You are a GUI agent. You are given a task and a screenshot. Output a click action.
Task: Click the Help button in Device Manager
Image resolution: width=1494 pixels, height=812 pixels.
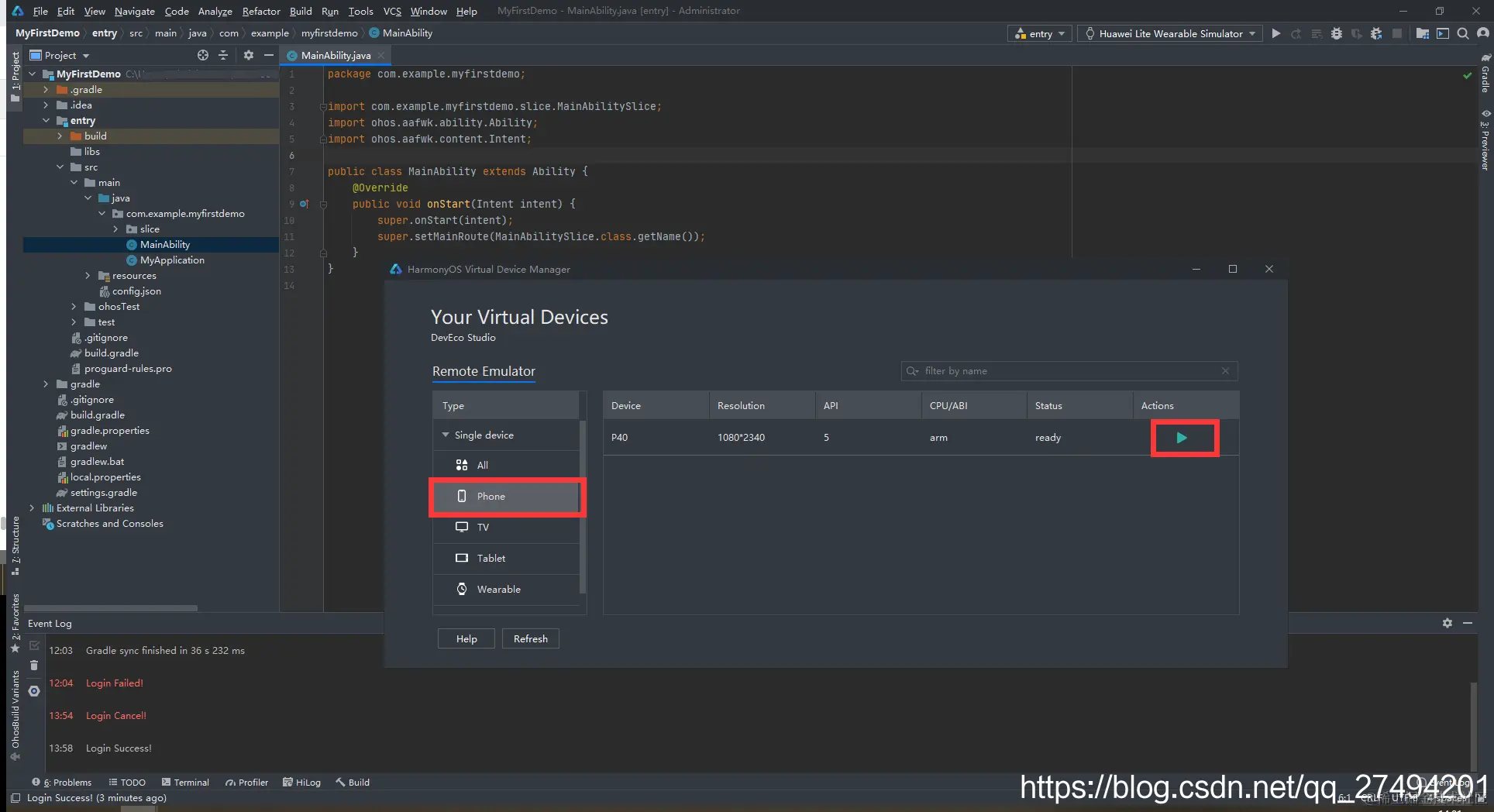(466, 638)
